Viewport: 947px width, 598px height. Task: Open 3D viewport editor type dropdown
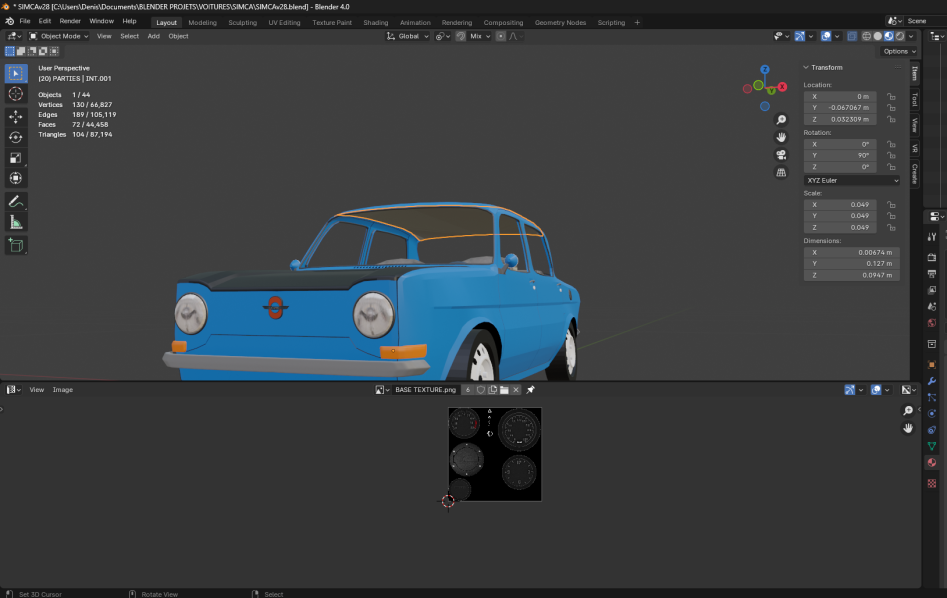(14, 36)
